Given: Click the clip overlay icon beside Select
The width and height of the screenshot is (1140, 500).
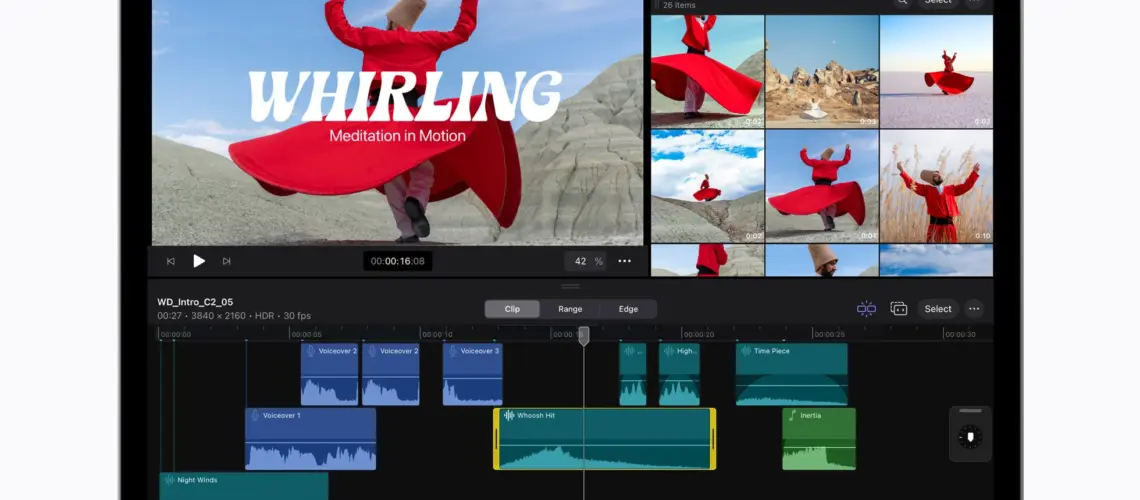Looking at the screenshot, I should (x=898, y=309).
